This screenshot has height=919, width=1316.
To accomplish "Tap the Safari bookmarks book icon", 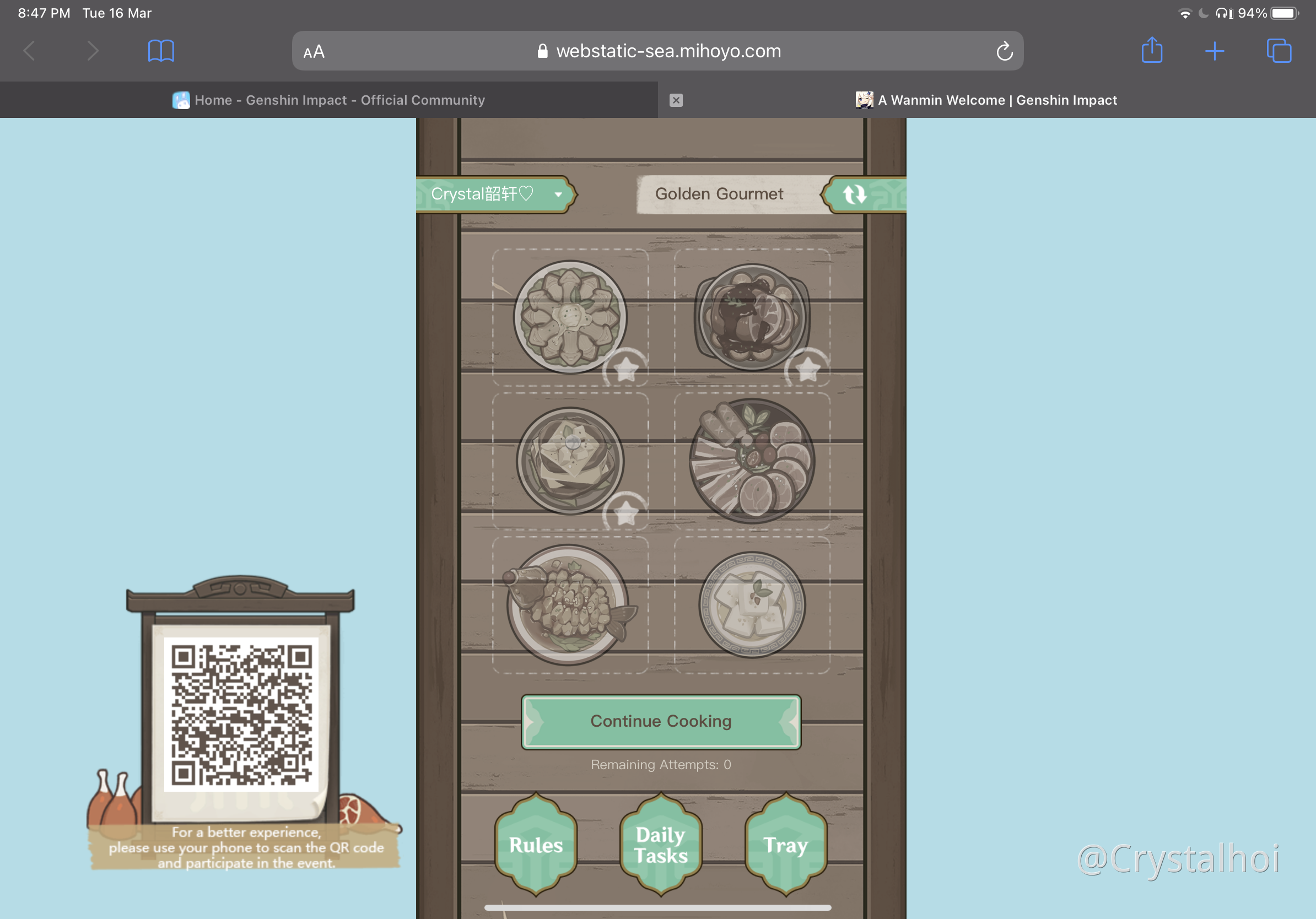I will [x=160, y=51].
